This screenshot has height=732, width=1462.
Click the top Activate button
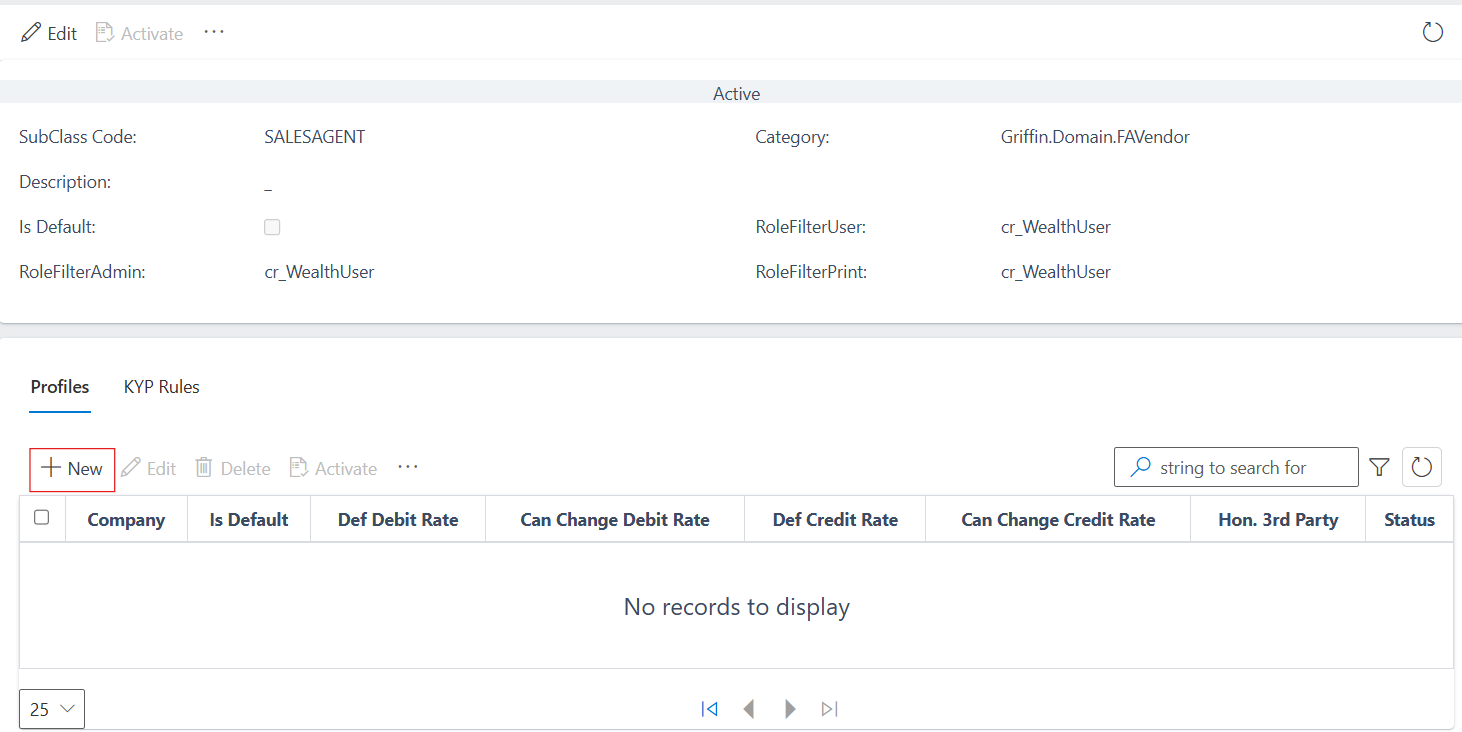coord(139,33)
